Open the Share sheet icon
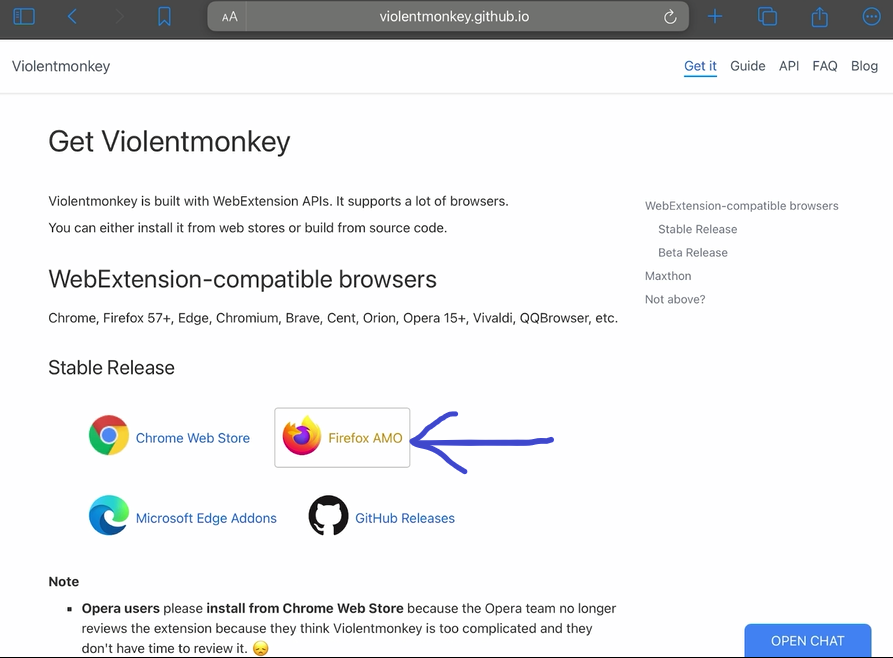 pyautogui.click(x=819, y=17)
